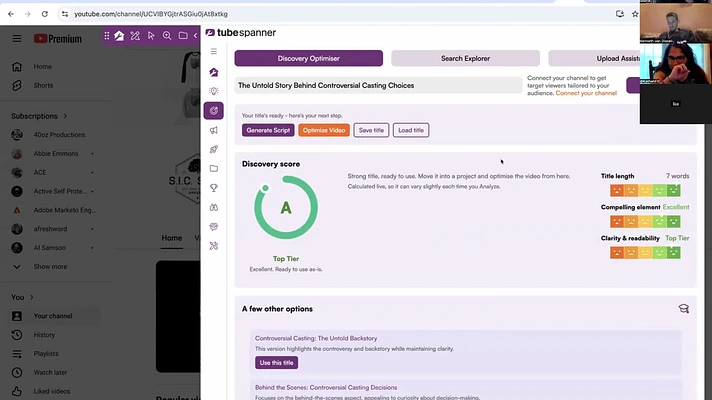Select the Discovery Optimiser target icon in sidebar

[214, 111]
